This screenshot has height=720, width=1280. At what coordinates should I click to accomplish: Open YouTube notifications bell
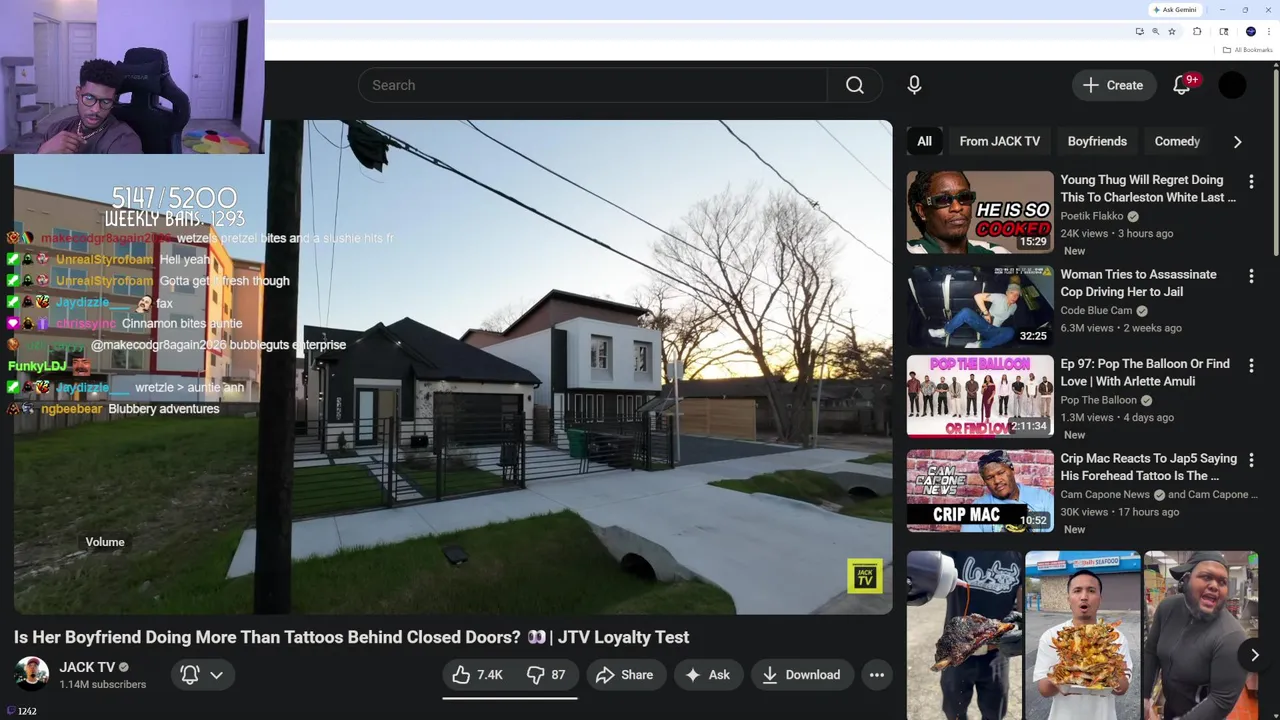point(1182,85)
